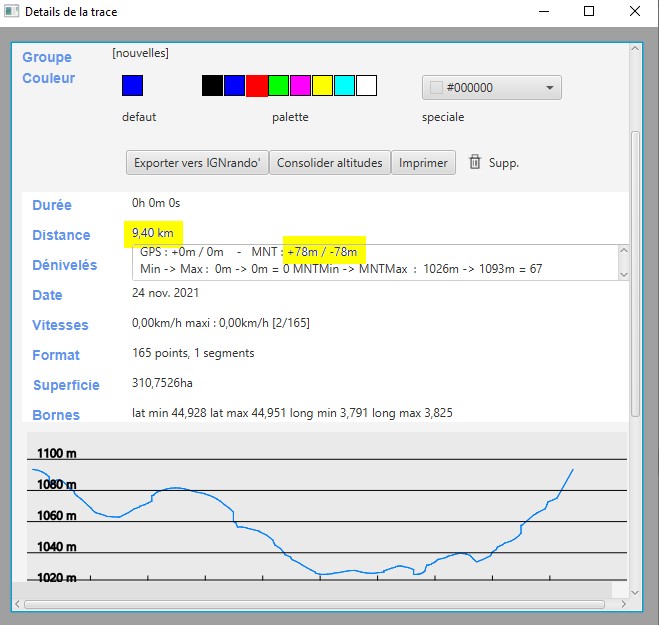Pick the blue swatch in the palette

(x=234, y=86)
